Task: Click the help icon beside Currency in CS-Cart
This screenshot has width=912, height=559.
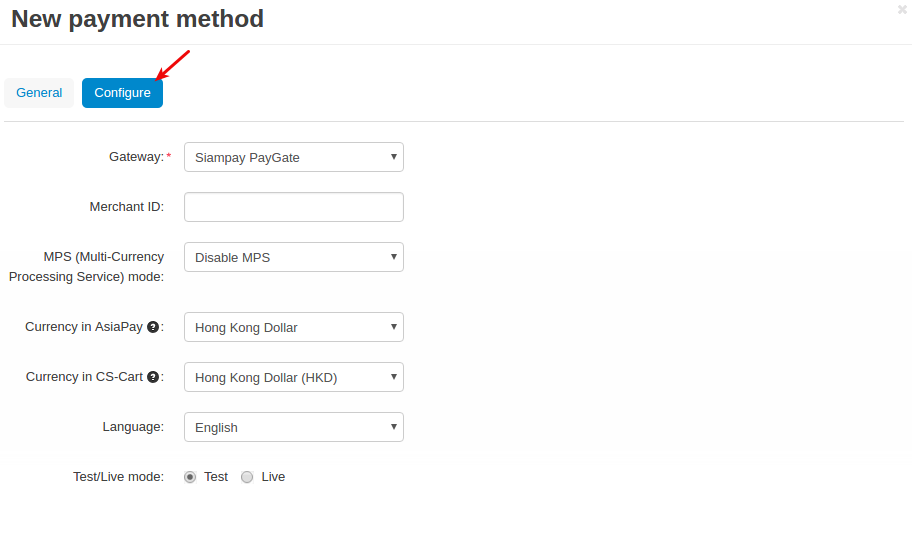Action: coord(153,377)
